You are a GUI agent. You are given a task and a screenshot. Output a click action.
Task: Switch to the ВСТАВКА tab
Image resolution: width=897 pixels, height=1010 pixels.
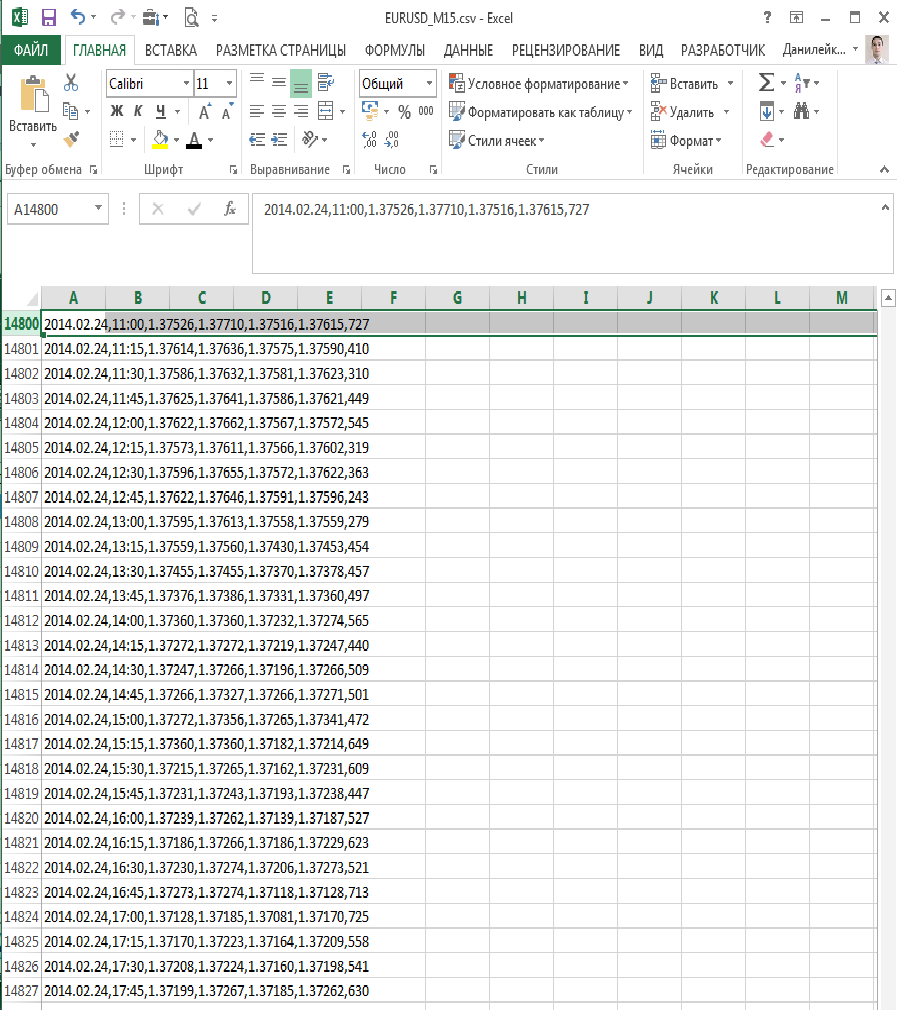(x=171, y=50)
